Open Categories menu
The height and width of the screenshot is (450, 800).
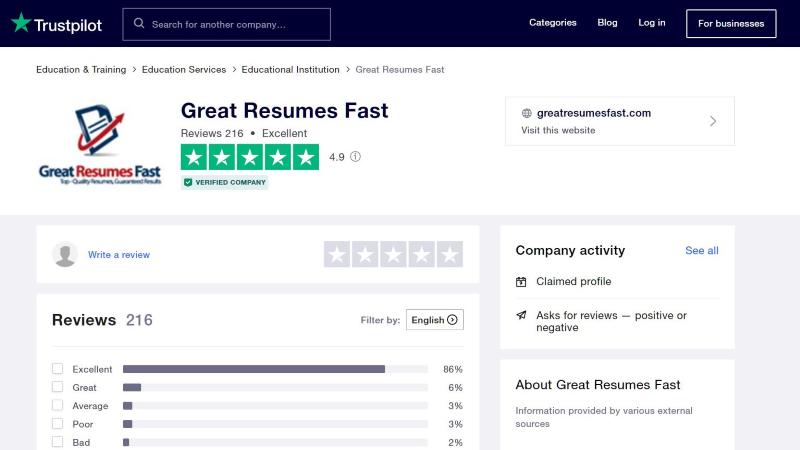coord(553,23)
